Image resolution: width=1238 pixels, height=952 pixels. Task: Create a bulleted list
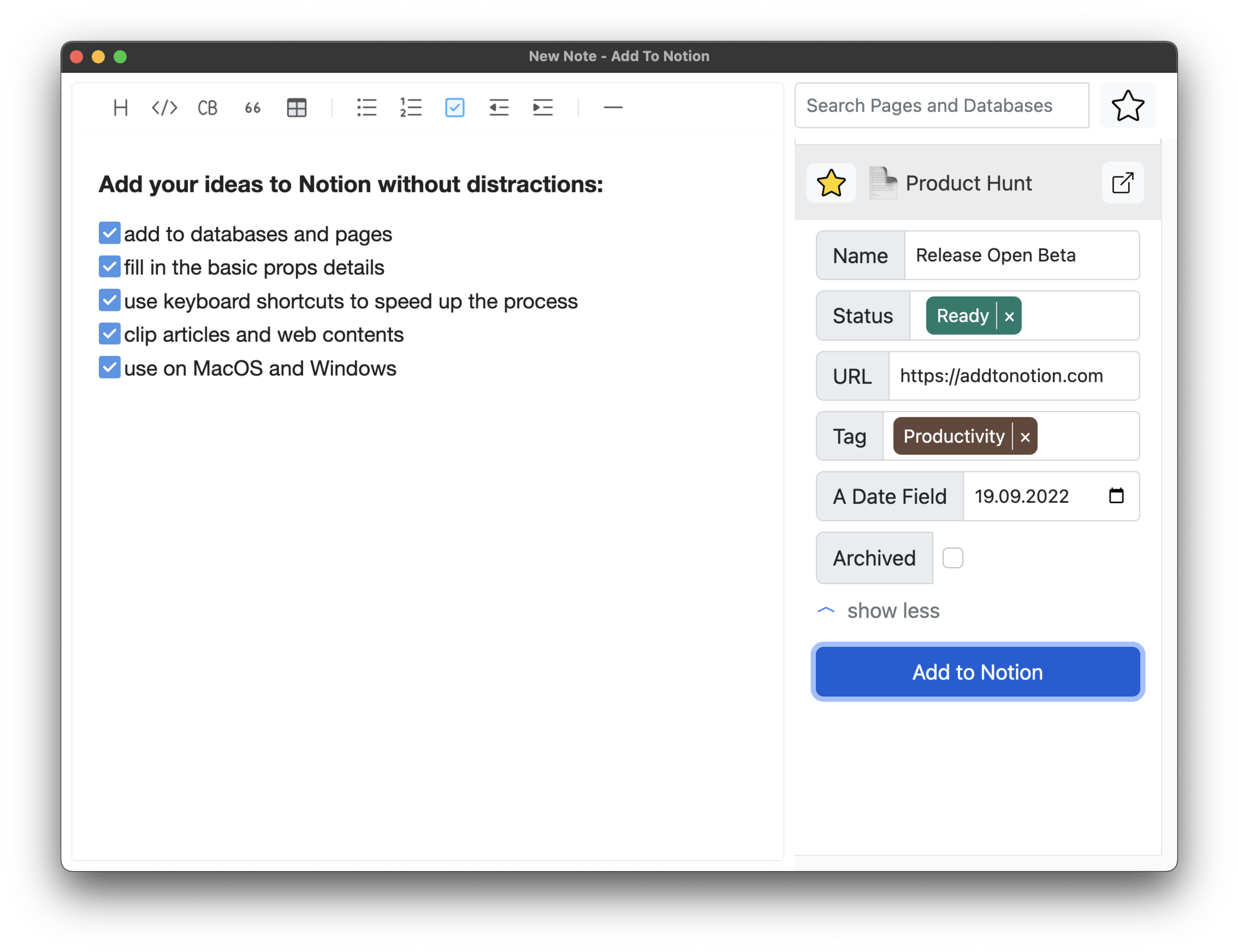(x=367, y=108)
